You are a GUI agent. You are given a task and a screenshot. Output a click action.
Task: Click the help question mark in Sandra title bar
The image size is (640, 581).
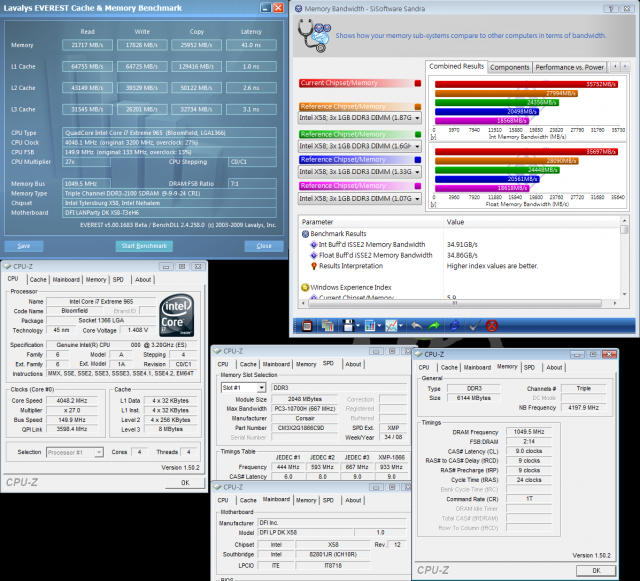pyautogui.click(x=611, y=9)
